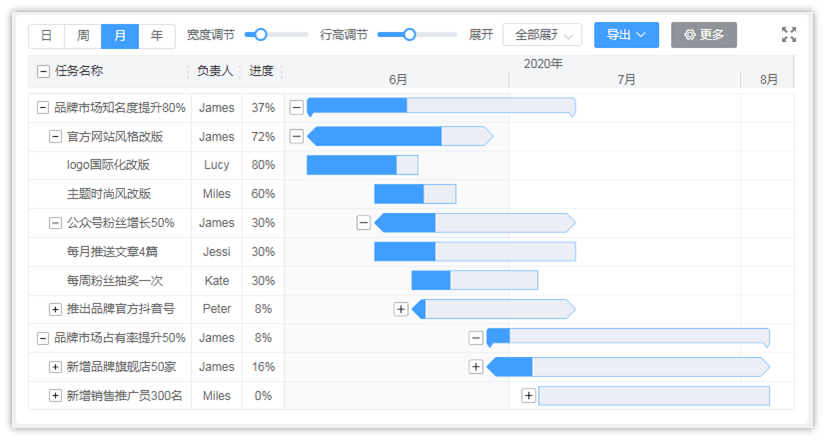Expand the 新增品牌旗舰店50家 task
The image size is (825, 440).
click(56, 367)
